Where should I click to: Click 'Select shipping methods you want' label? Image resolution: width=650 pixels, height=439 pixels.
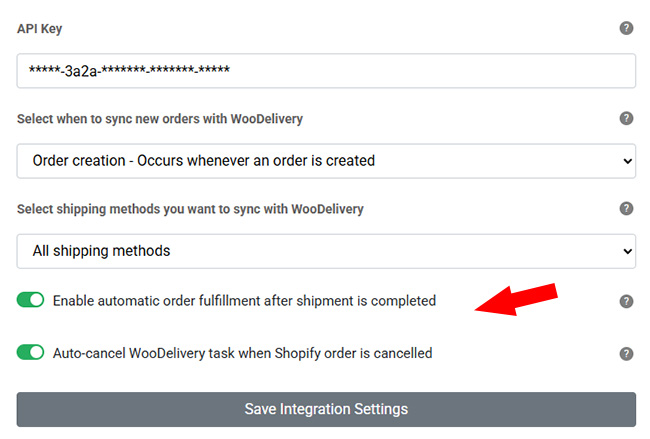pos(190,209)
